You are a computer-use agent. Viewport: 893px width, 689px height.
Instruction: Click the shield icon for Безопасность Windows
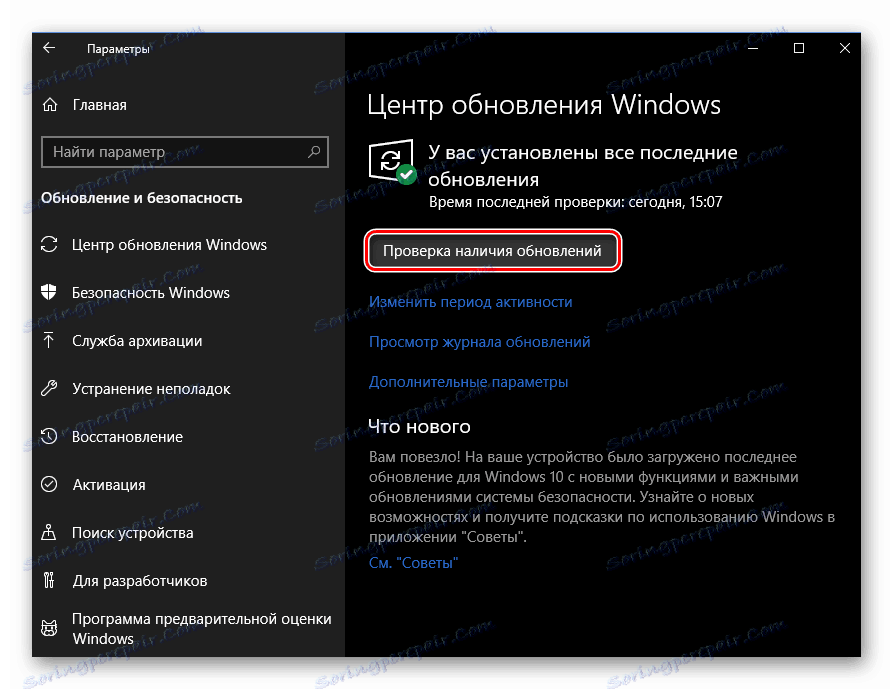49,292
